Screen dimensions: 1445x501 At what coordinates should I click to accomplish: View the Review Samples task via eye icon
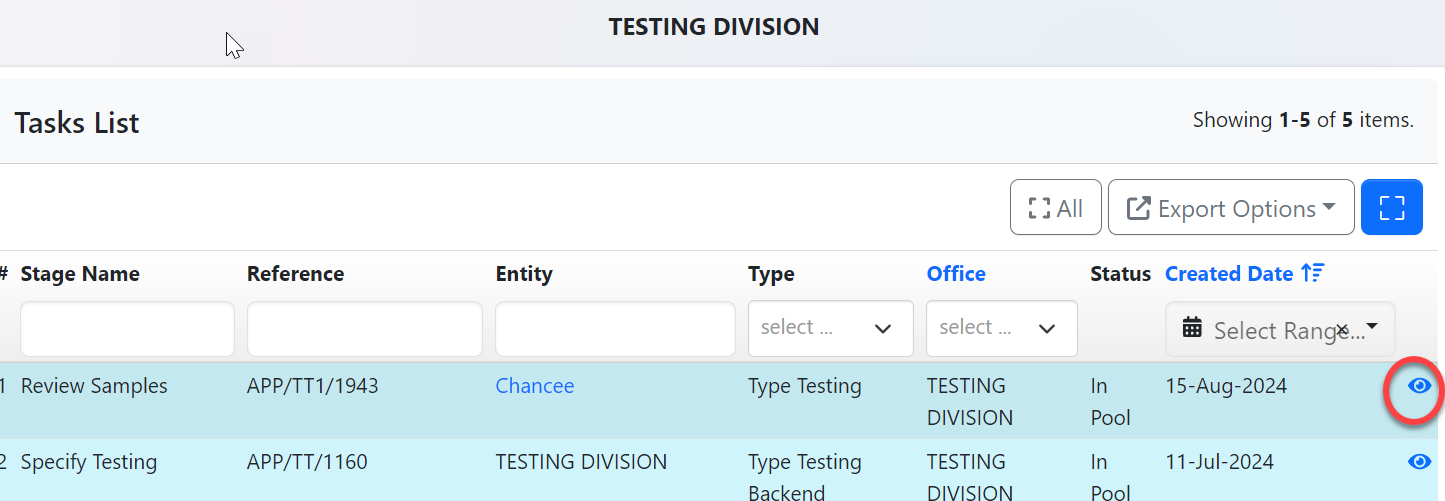coord(1419,386)
